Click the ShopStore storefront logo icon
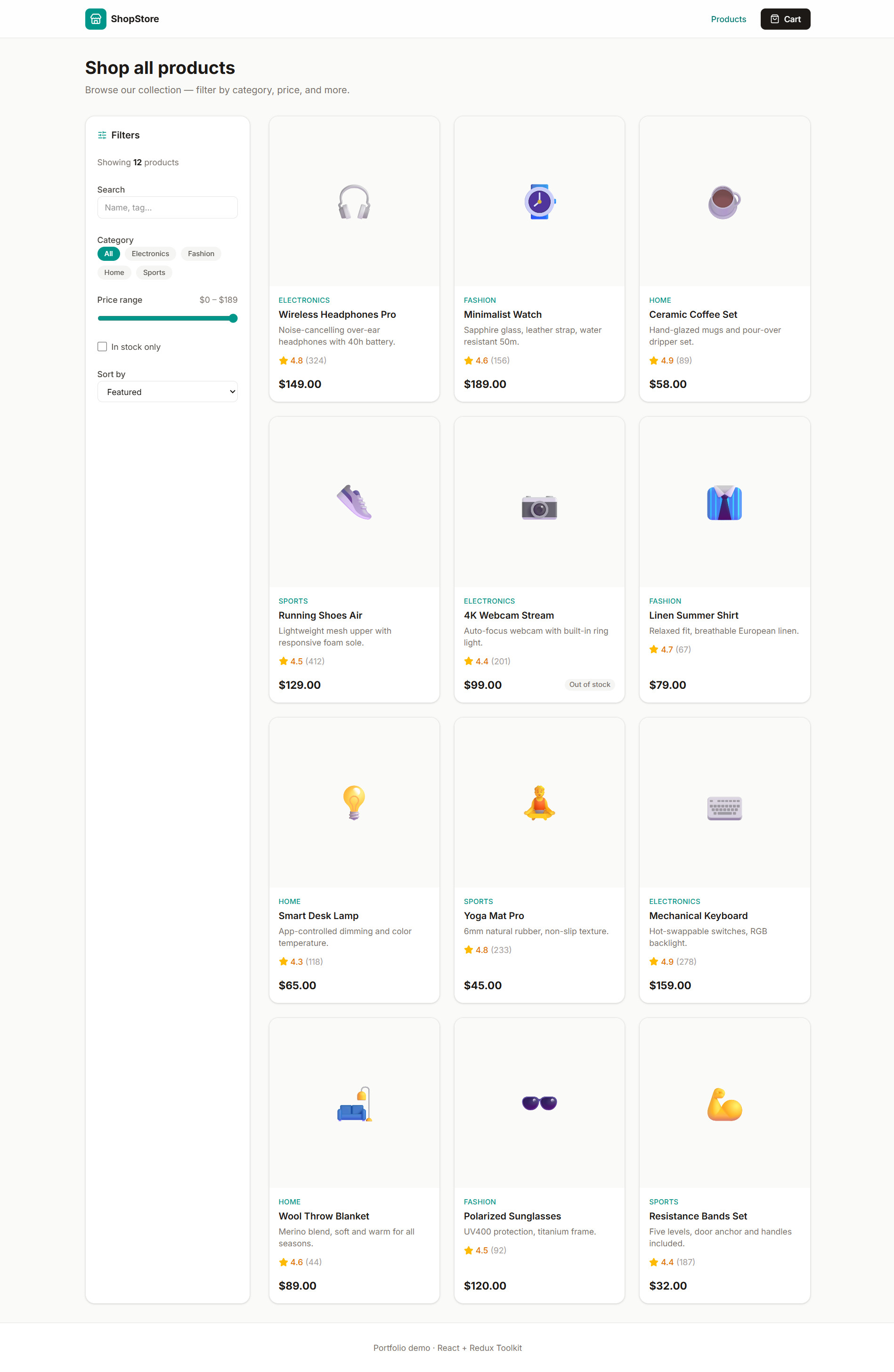 [96, 19]
